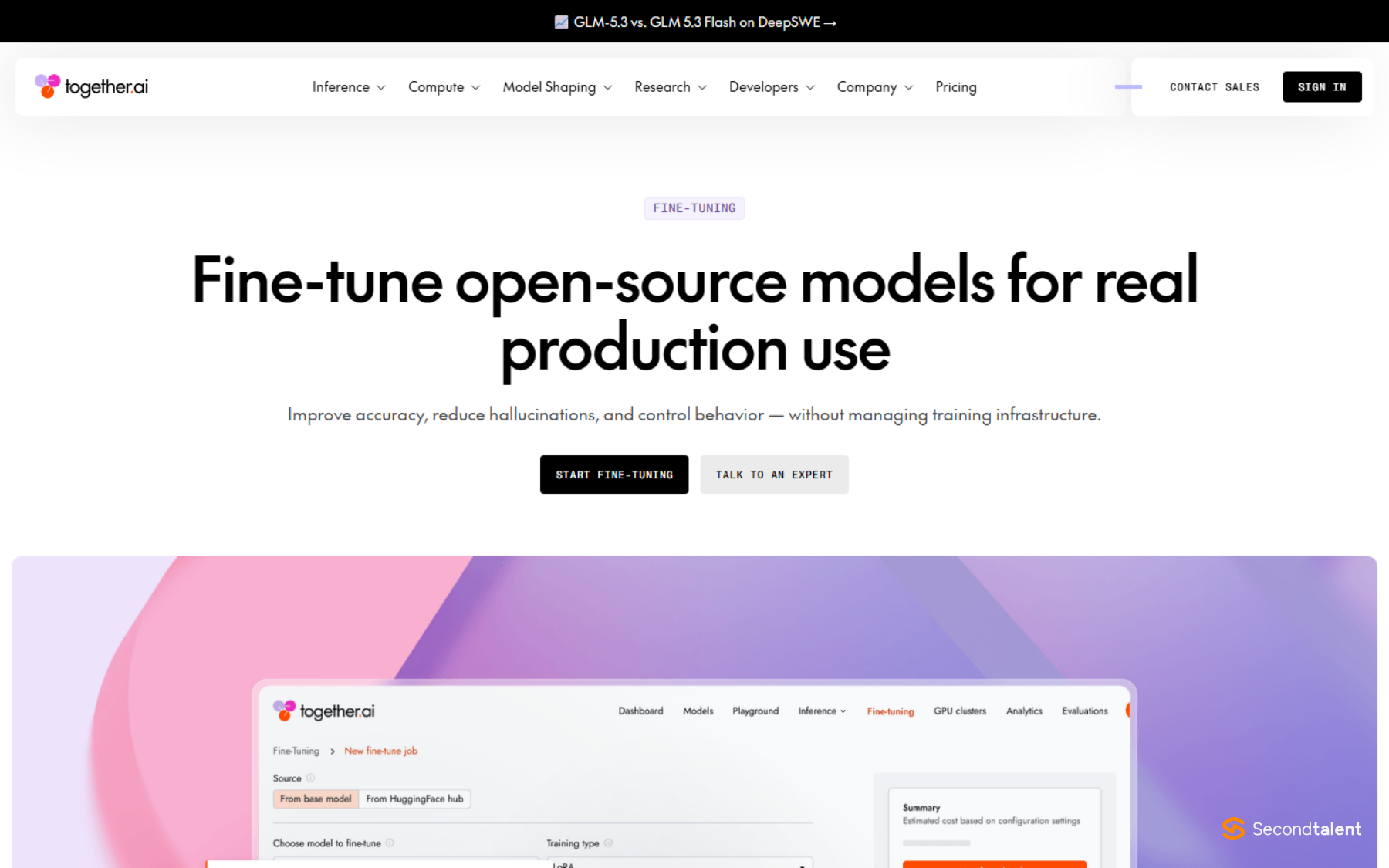1389x868 pixels.
Task: Open the GLM-5.3 vs. GLM 5.3 Flash announcement link
Action: [x=696, y=22]
